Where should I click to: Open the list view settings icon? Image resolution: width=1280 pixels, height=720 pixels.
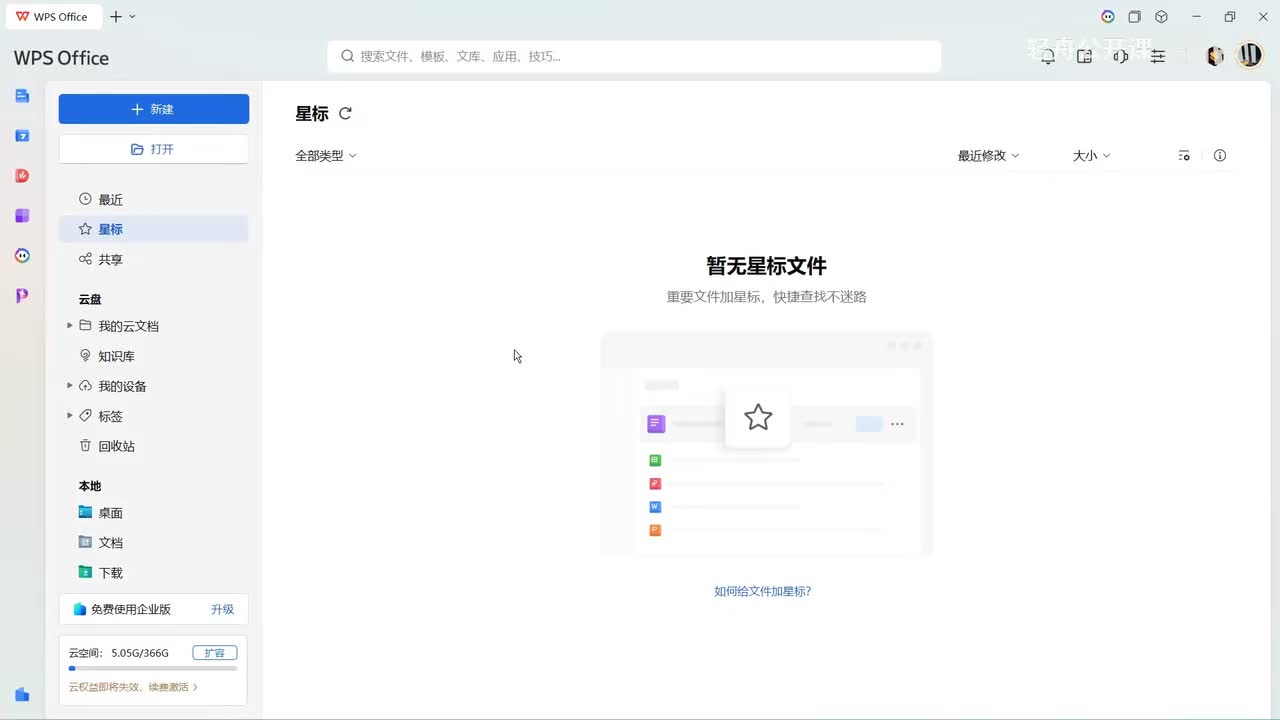coord(1184,156)
